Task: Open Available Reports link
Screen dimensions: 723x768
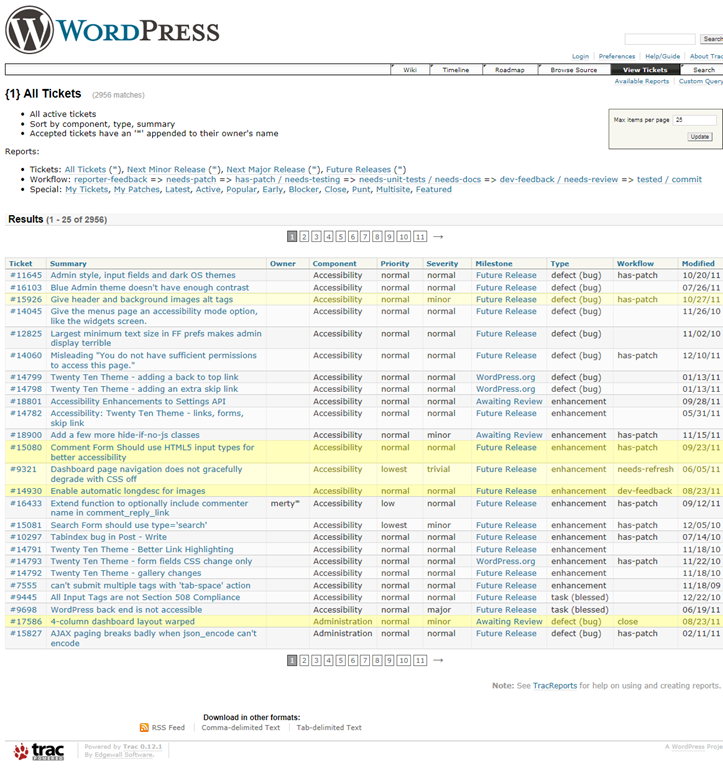Action: [642, 81]
